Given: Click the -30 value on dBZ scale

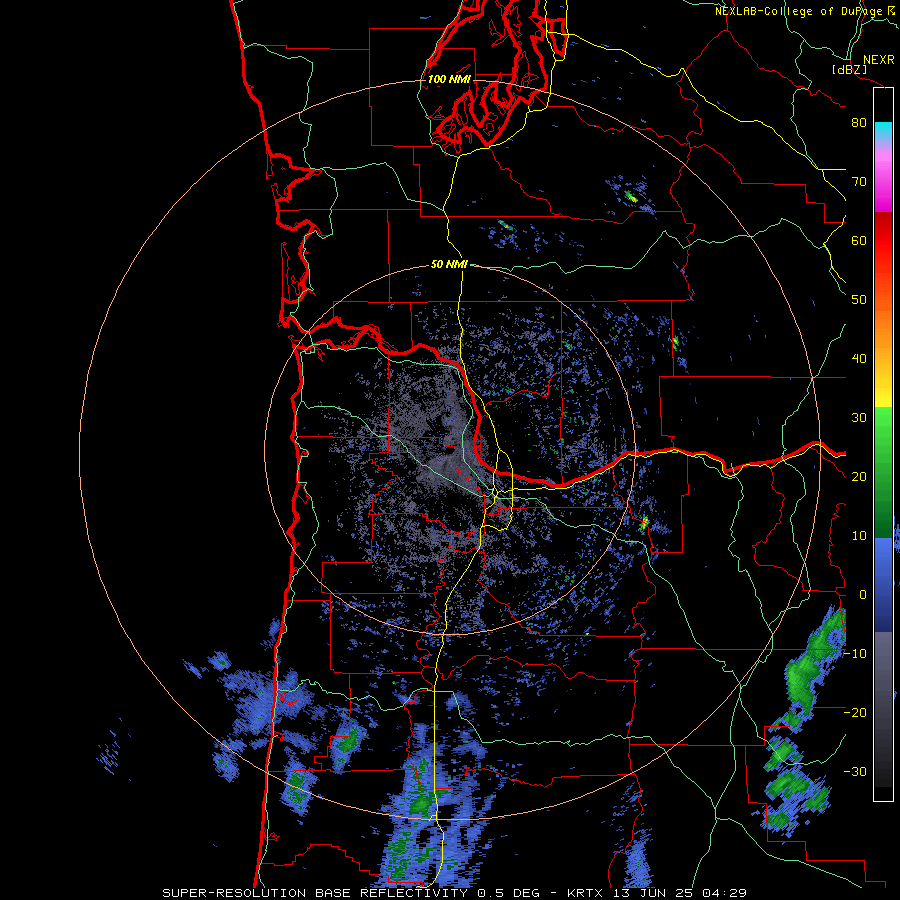Looking at the screenshot, I should click(855, 771).
